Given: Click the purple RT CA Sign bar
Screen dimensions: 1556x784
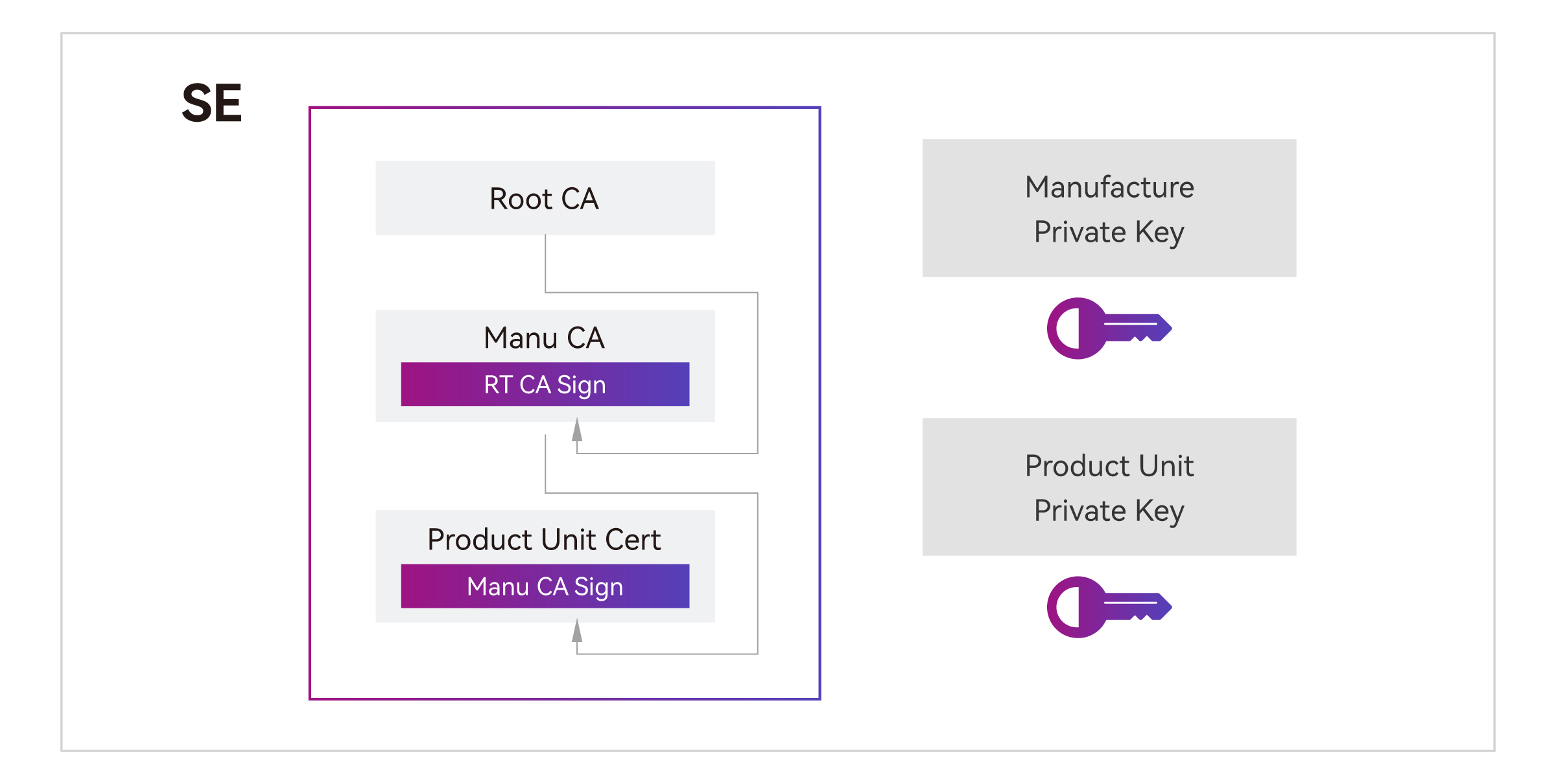Looking at the screenshot, I should point(545,384).
